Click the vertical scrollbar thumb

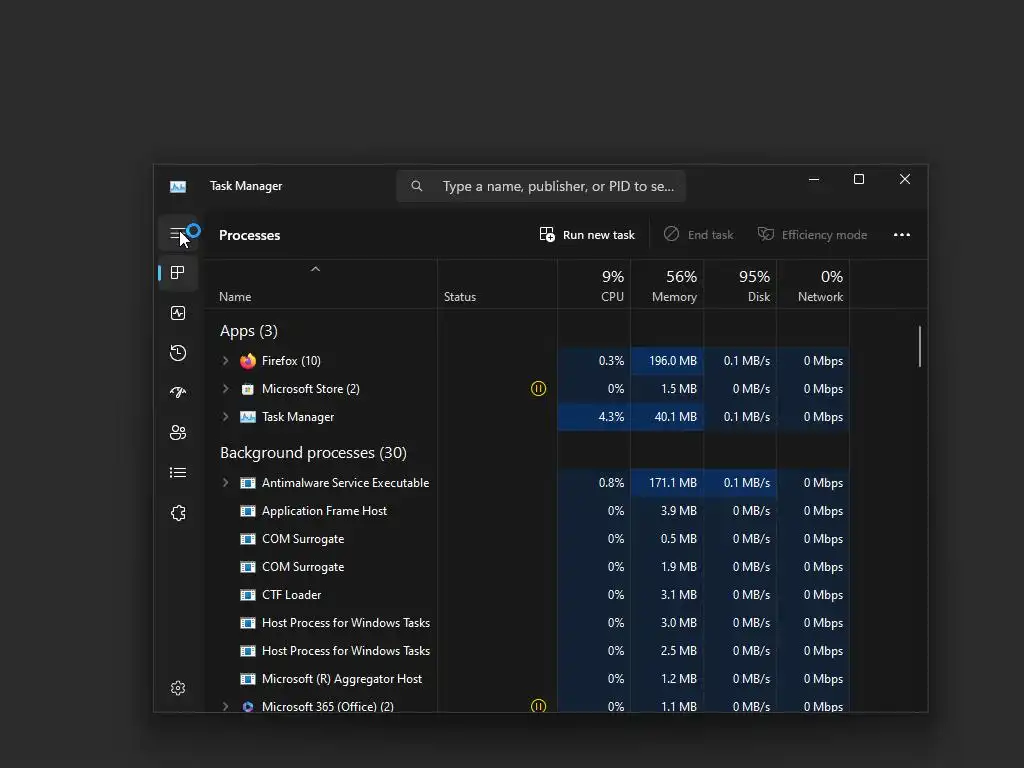click(920, 346)
